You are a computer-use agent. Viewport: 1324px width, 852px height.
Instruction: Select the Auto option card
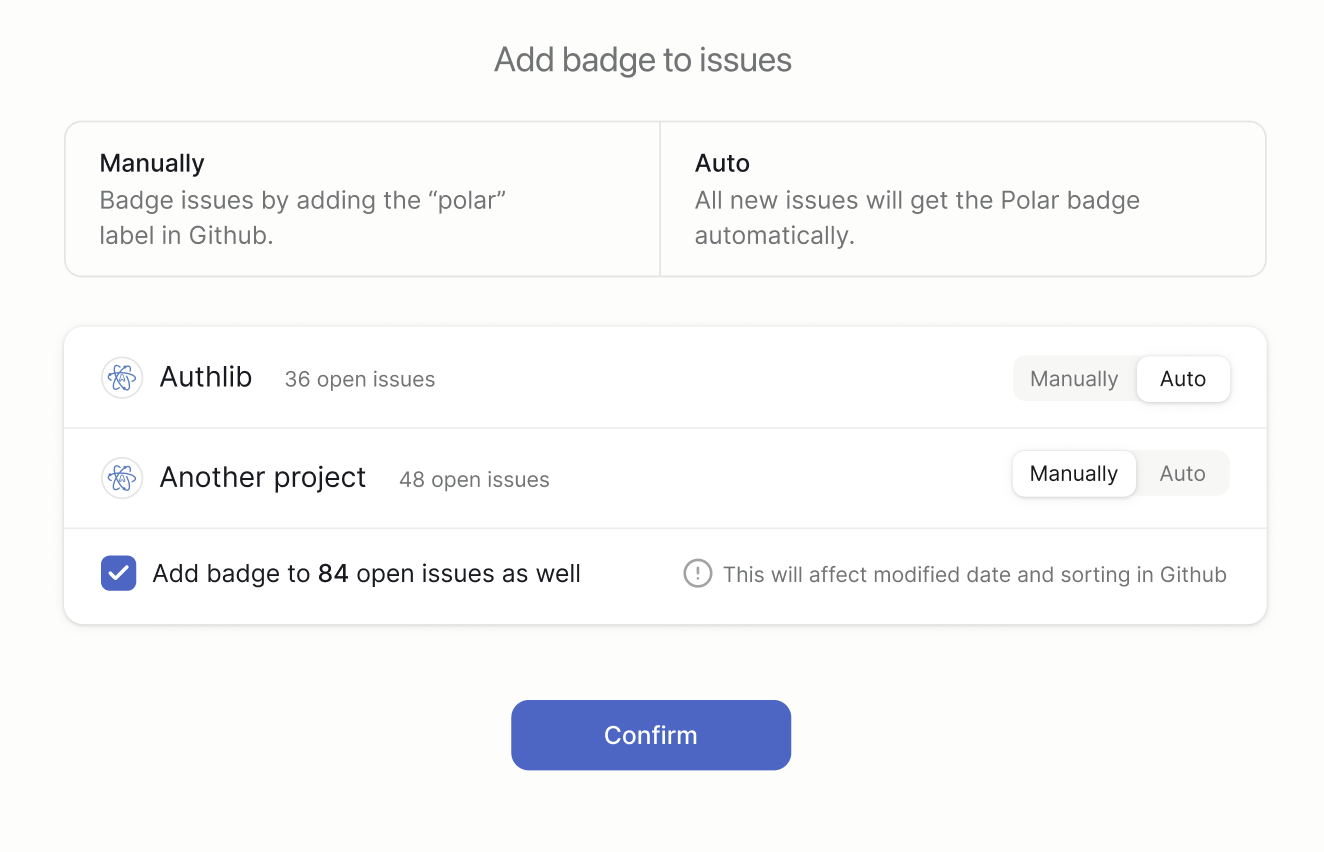click(x=962, y=198)
